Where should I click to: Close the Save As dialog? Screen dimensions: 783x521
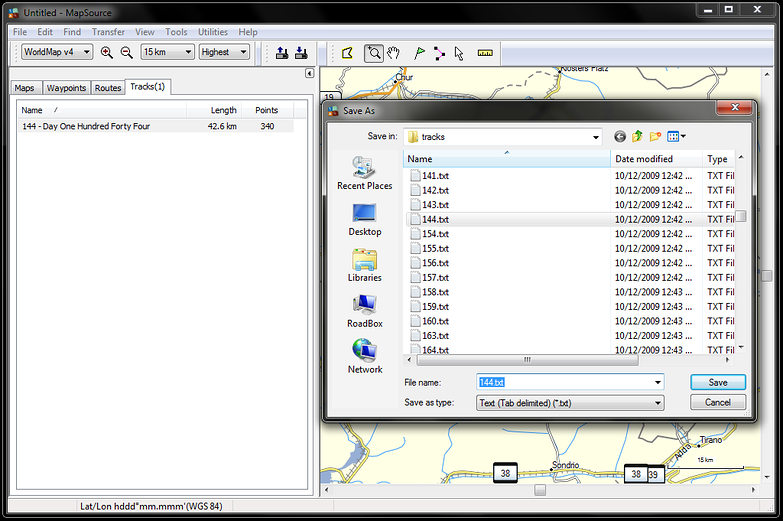click(x=734, y=107)
